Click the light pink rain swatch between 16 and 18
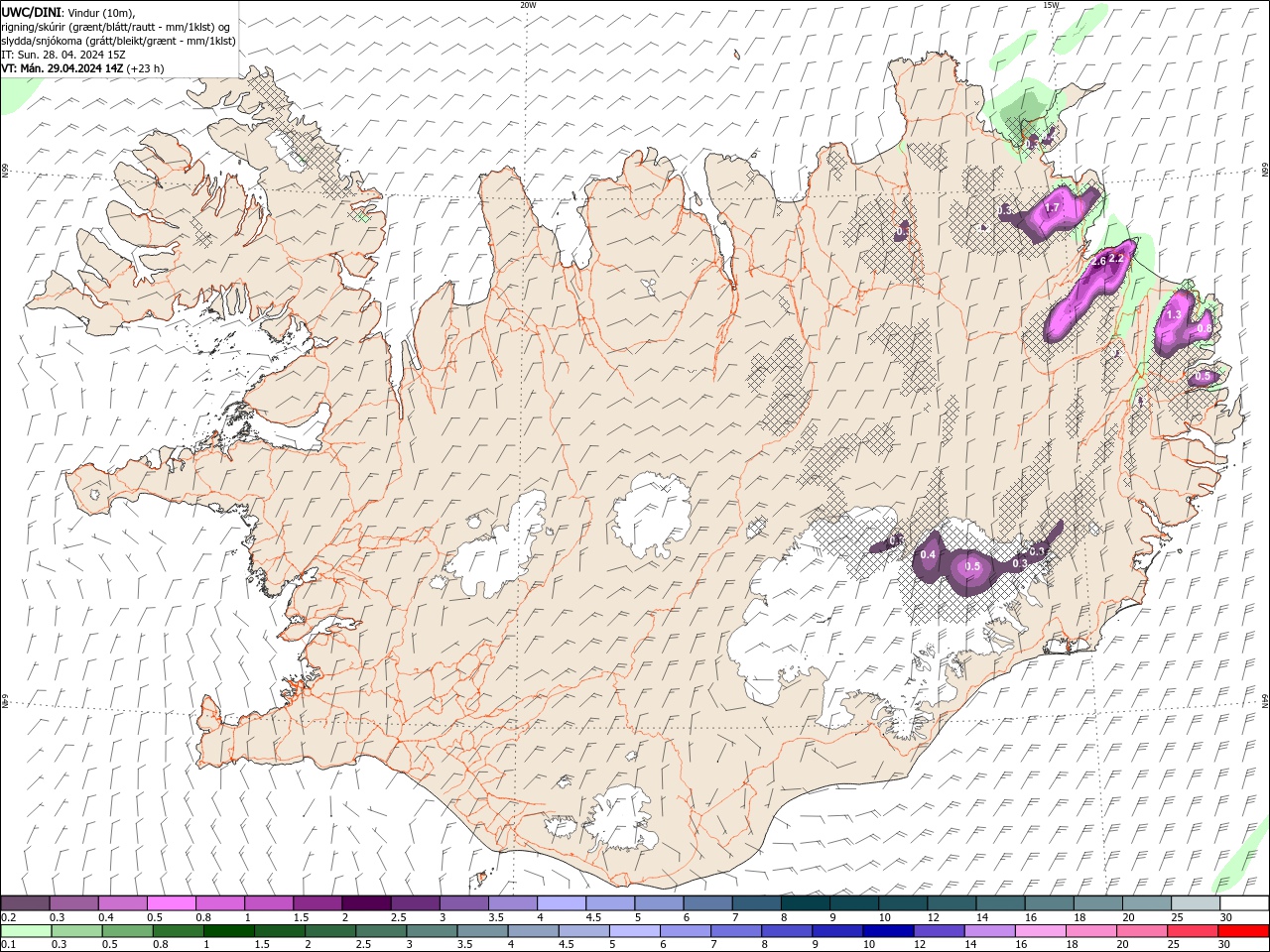Viewport: 1270px width, 952px height. click(x=1039, y=931)
